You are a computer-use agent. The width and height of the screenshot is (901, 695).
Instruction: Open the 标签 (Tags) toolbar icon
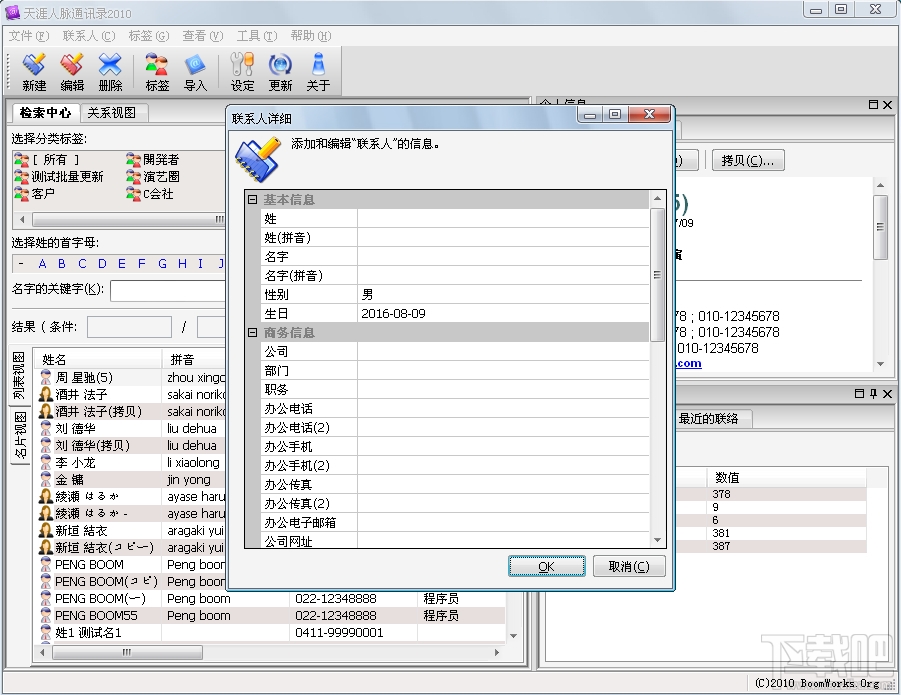click(157, 72)
